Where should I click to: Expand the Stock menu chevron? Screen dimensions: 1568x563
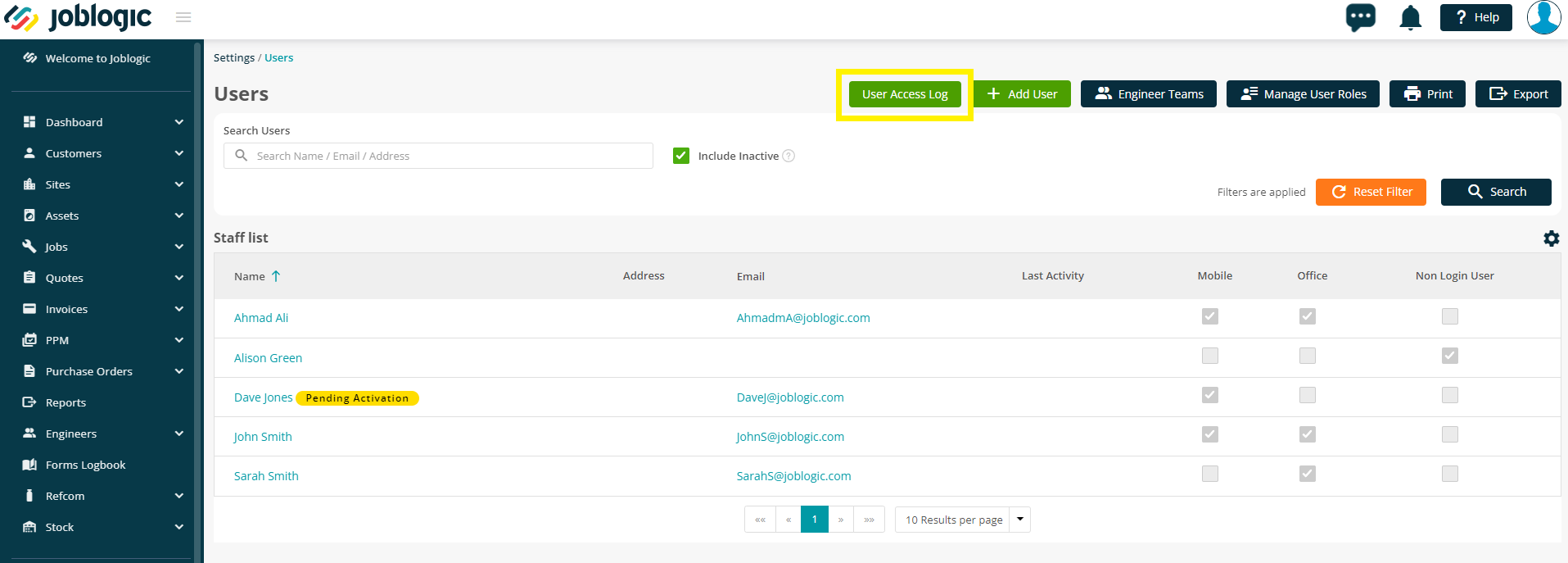pyautogui.click(x=179, y=527)
